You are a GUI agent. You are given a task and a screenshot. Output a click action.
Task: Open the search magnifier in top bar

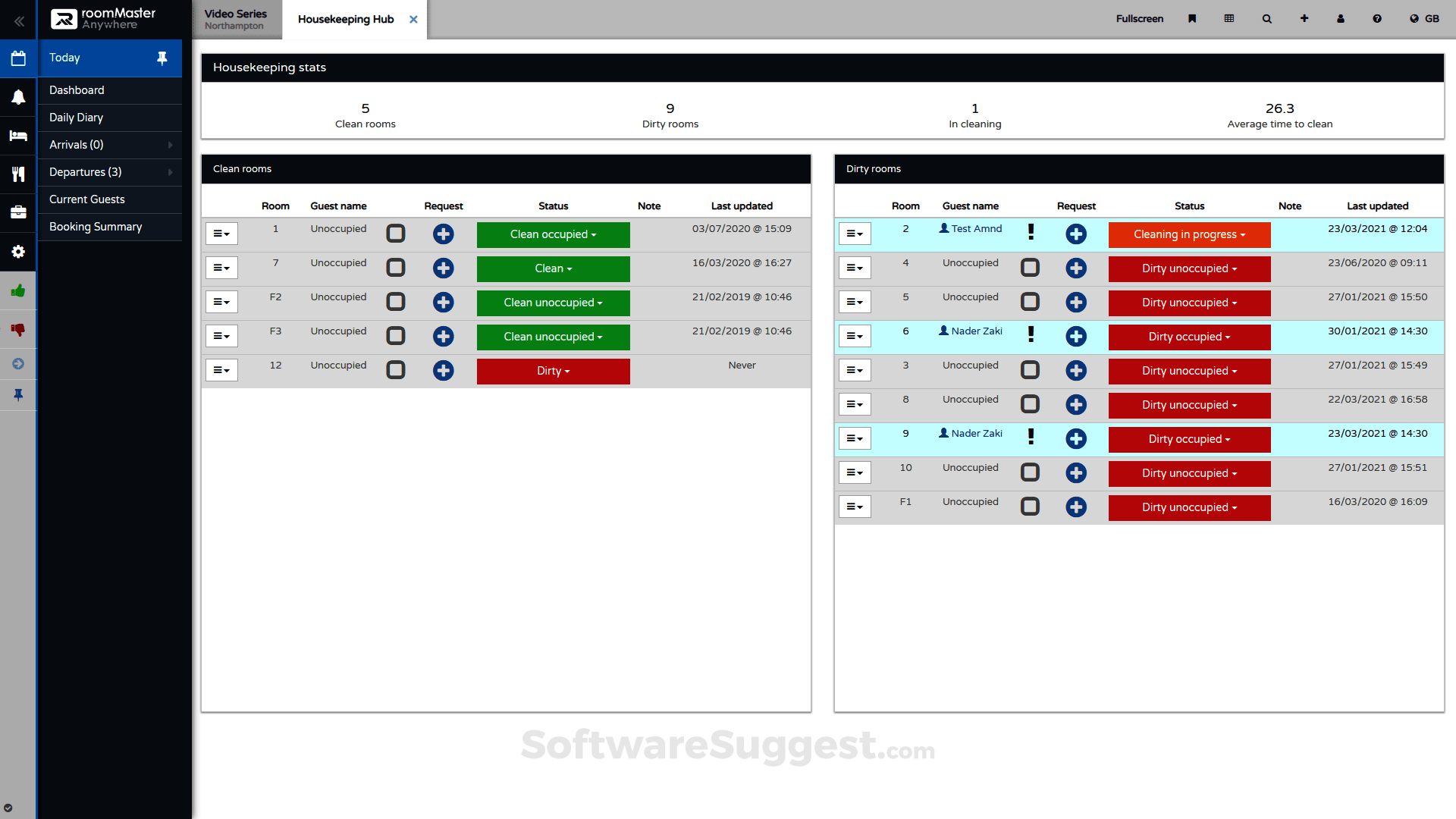click(x=1266, y=19)
